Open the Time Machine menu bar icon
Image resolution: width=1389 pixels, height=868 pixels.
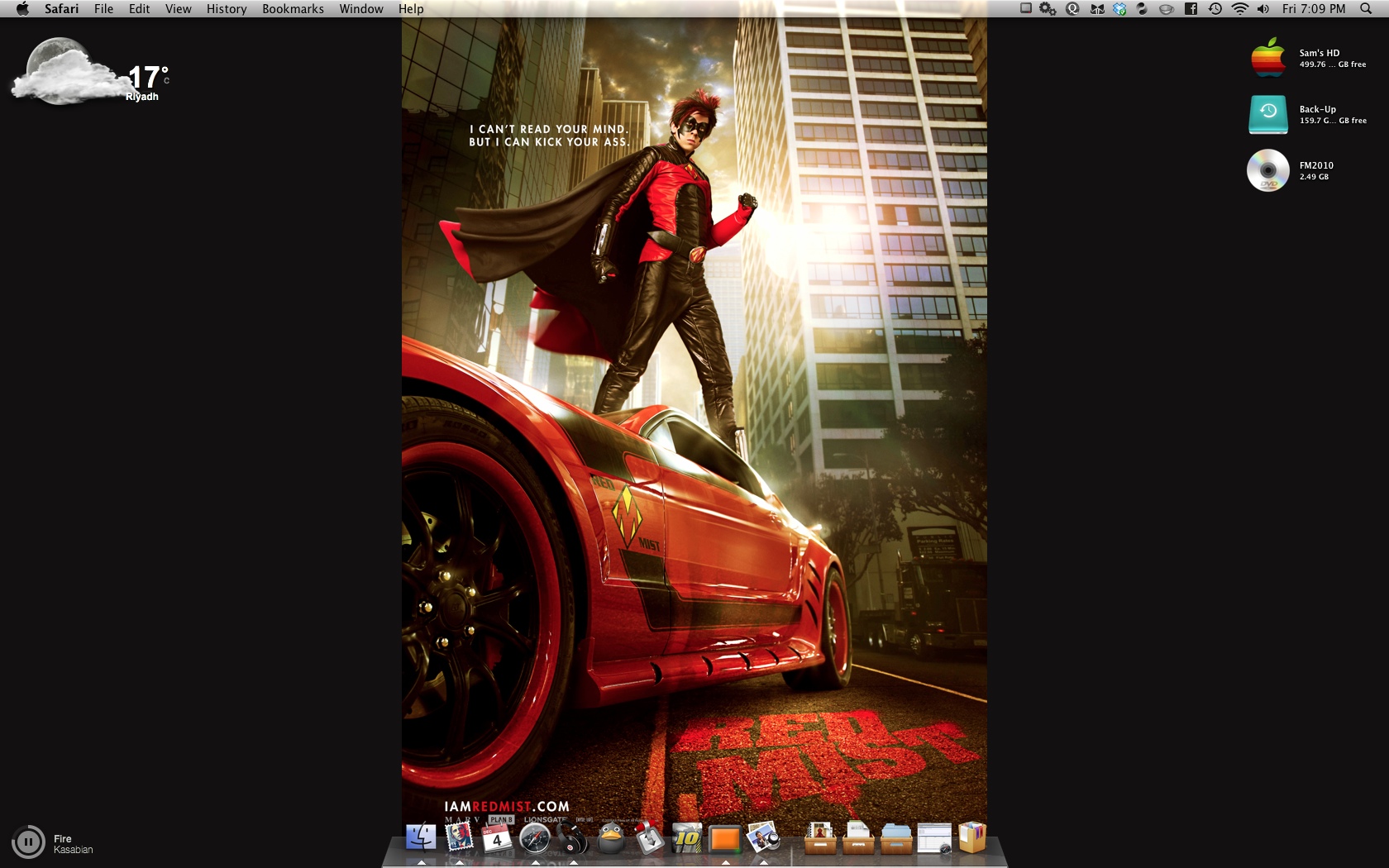click(x=1215, y=9)
